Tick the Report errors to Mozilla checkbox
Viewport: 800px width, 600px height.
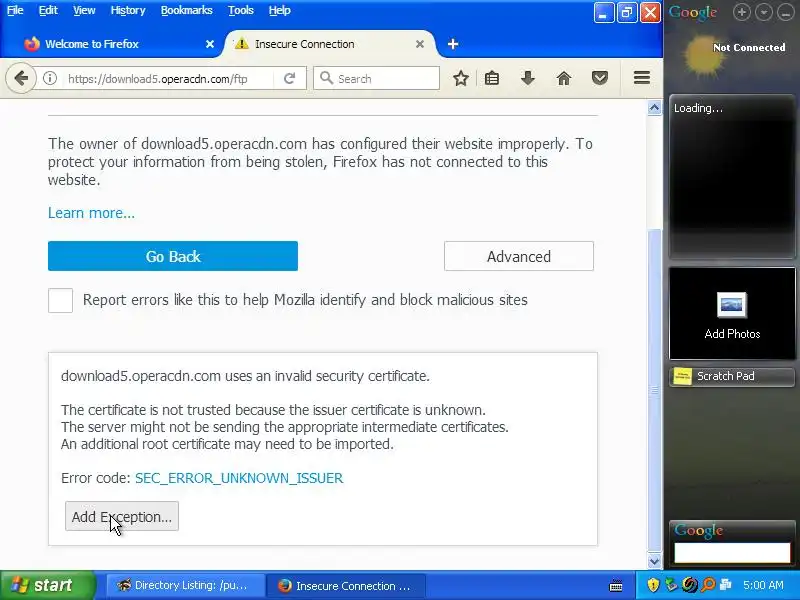[x=60, y=300]
